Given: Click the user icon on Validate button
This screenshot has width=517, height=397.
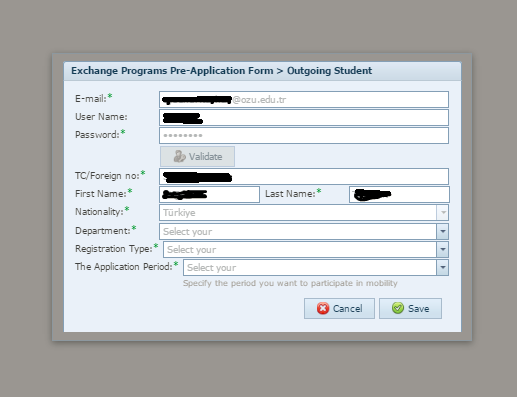Looking at the screenshot, I should (179, 156).
